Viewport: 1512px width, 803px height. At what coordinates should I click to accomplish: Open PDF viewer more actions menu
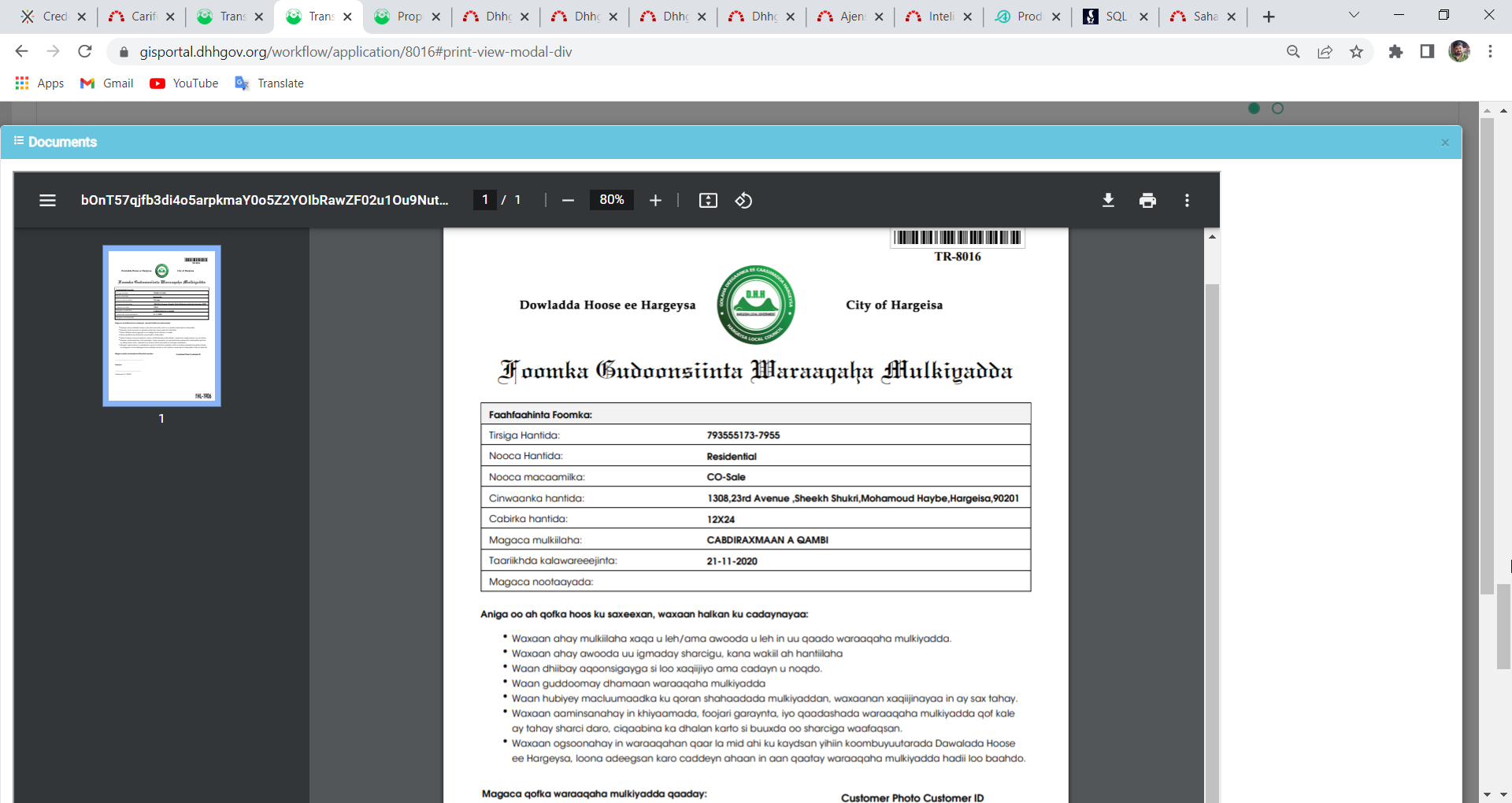1187,201
